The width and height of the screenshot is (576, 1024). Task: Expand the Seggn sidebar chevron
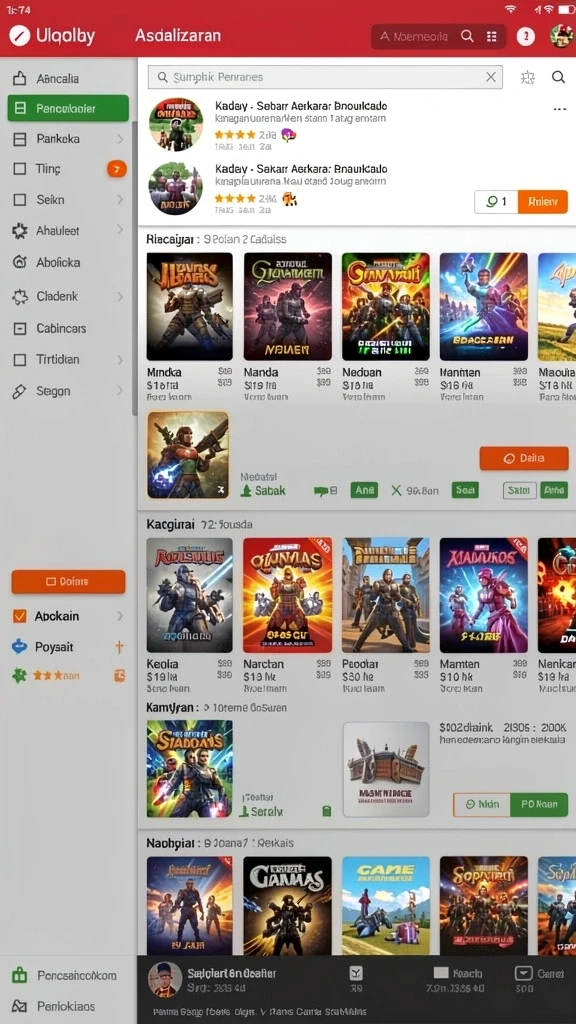point(120,391)
